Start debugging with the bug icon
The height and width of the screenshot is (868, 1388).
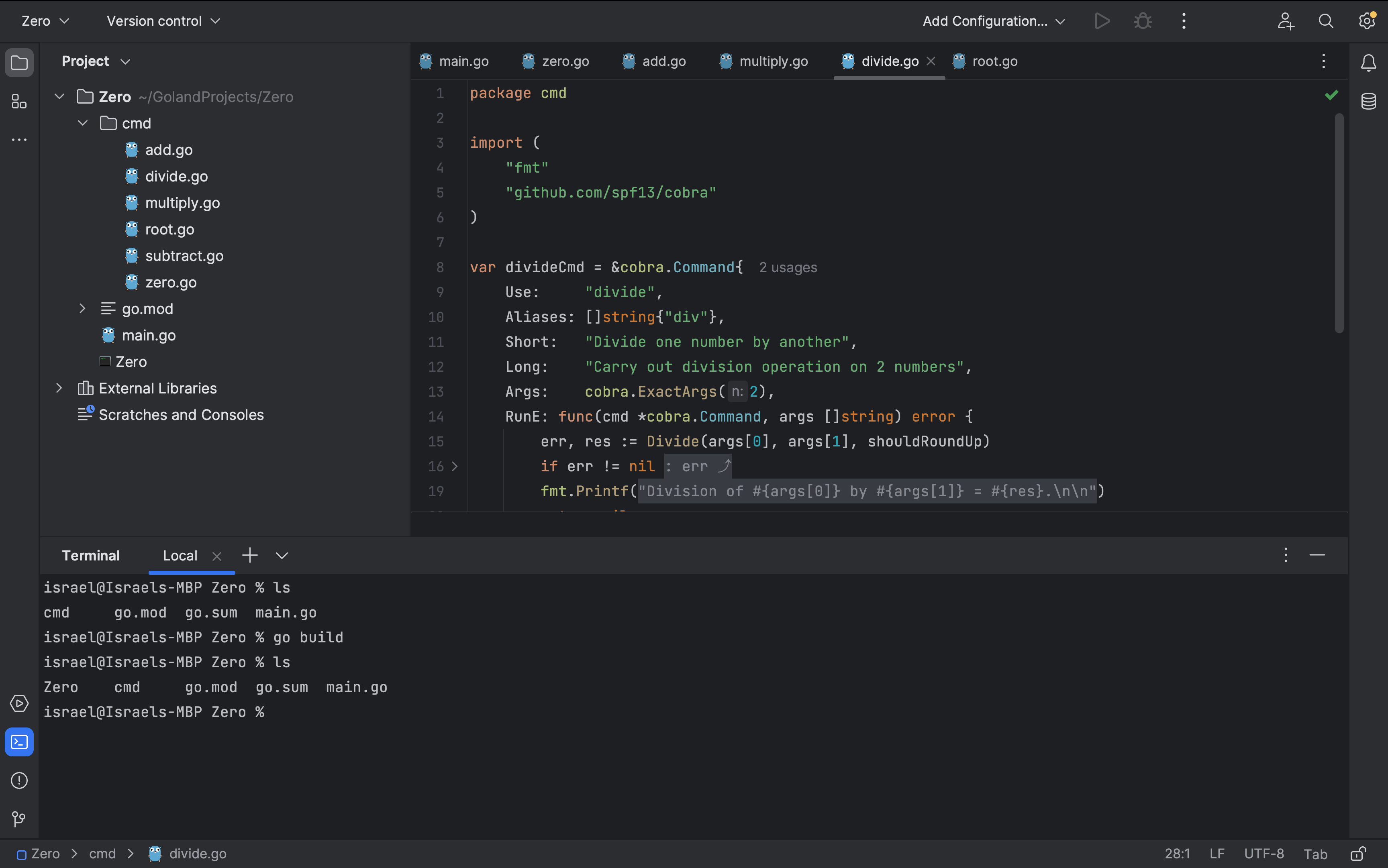pos(1142,20)
